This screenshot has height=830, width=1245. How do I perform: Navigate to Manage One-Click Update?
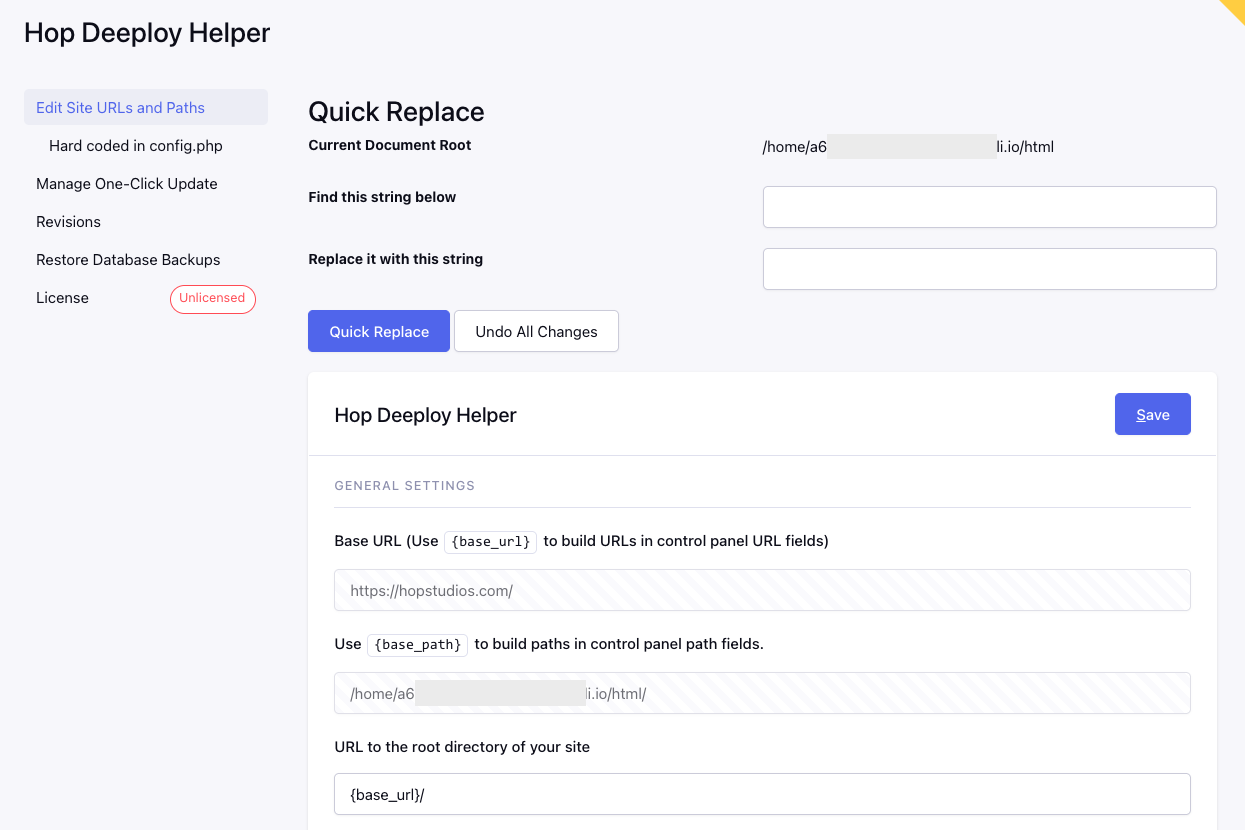pyautogui.click(x=126, y=183)
